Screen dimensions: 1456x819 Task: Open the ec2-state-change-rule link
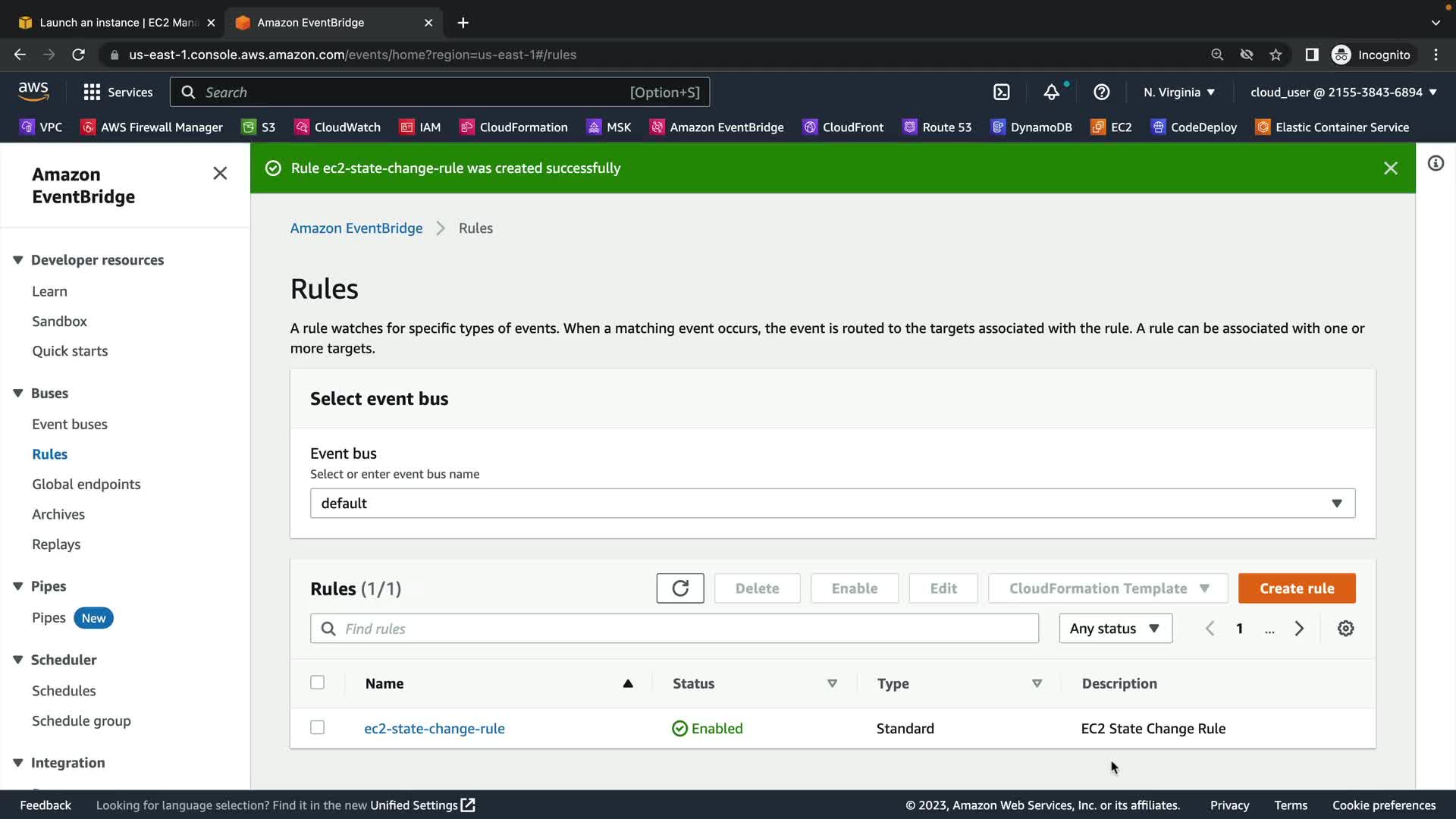point(434,729)
